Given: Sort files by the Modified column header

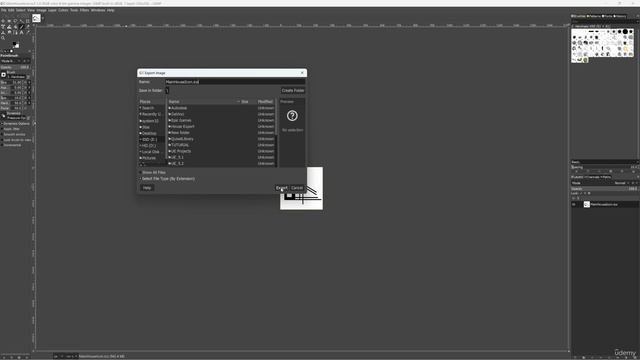Looking at the screenshot, I should click(x=266, y=102).
